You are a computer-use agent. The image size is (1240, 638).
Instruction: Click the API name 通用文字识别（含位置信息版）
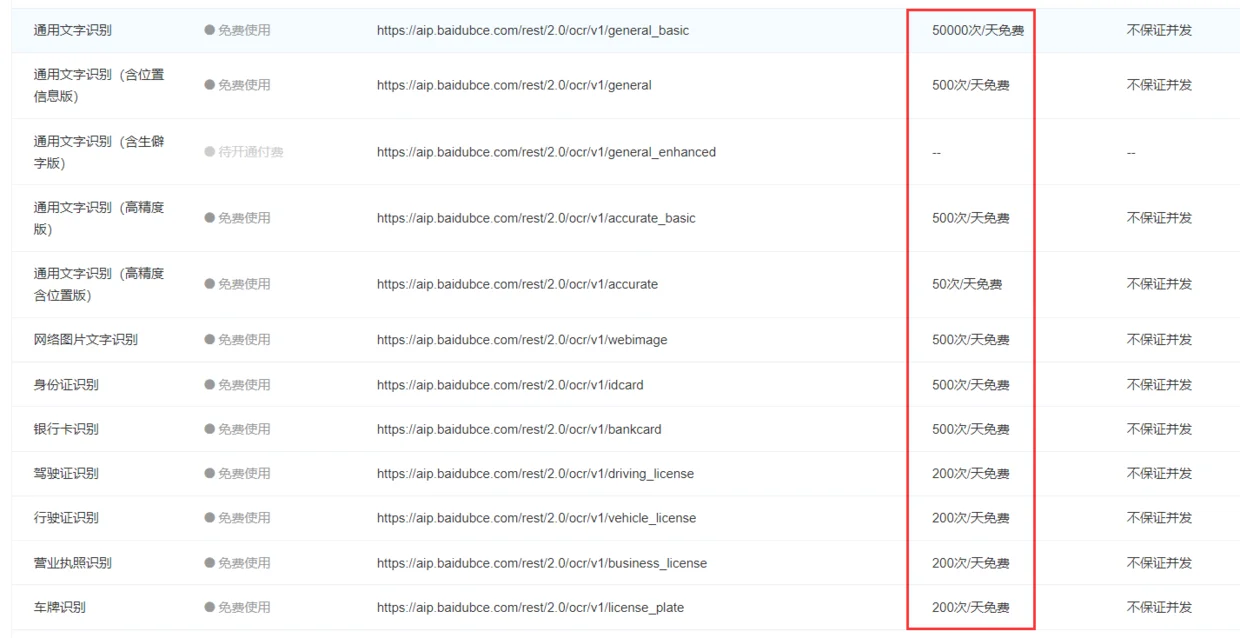pyautogui.click(x=99, y=85)
